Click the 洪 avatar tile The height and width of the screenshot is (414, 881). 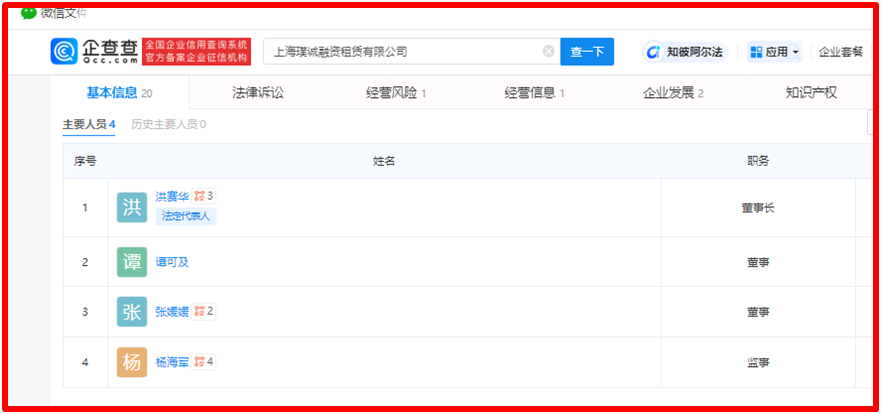(131, 207)
